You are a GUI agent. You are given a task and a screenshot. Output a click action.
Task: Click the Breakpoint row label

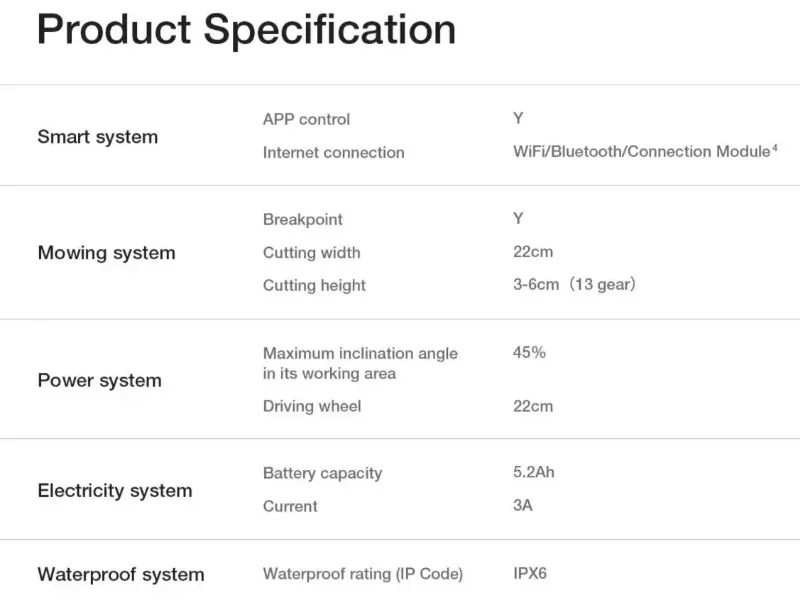[x=303, y=219]
